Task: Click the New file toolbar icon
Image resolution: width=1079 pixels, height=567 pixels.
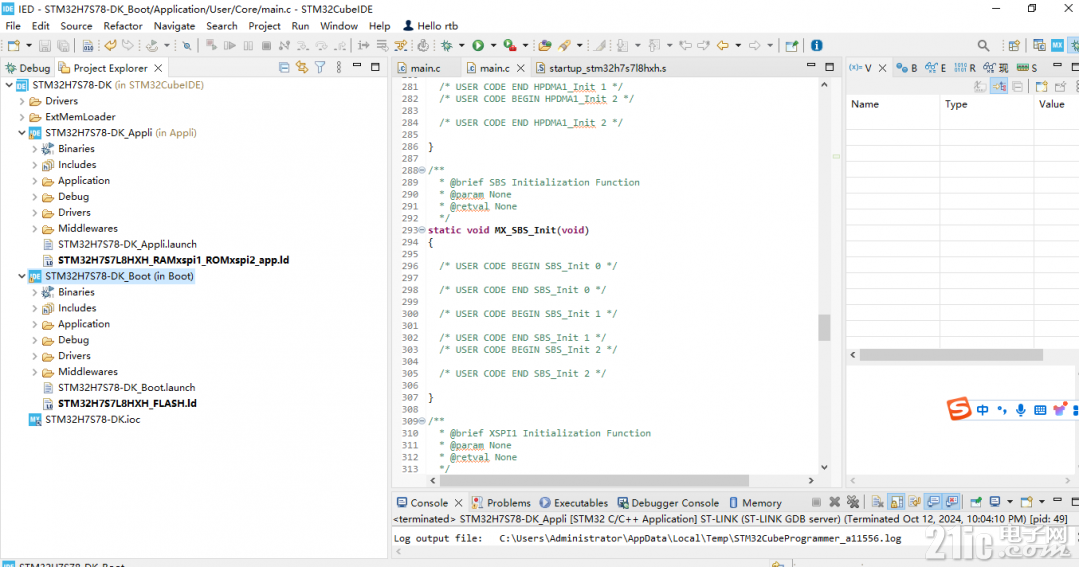Action: [13, 45]
